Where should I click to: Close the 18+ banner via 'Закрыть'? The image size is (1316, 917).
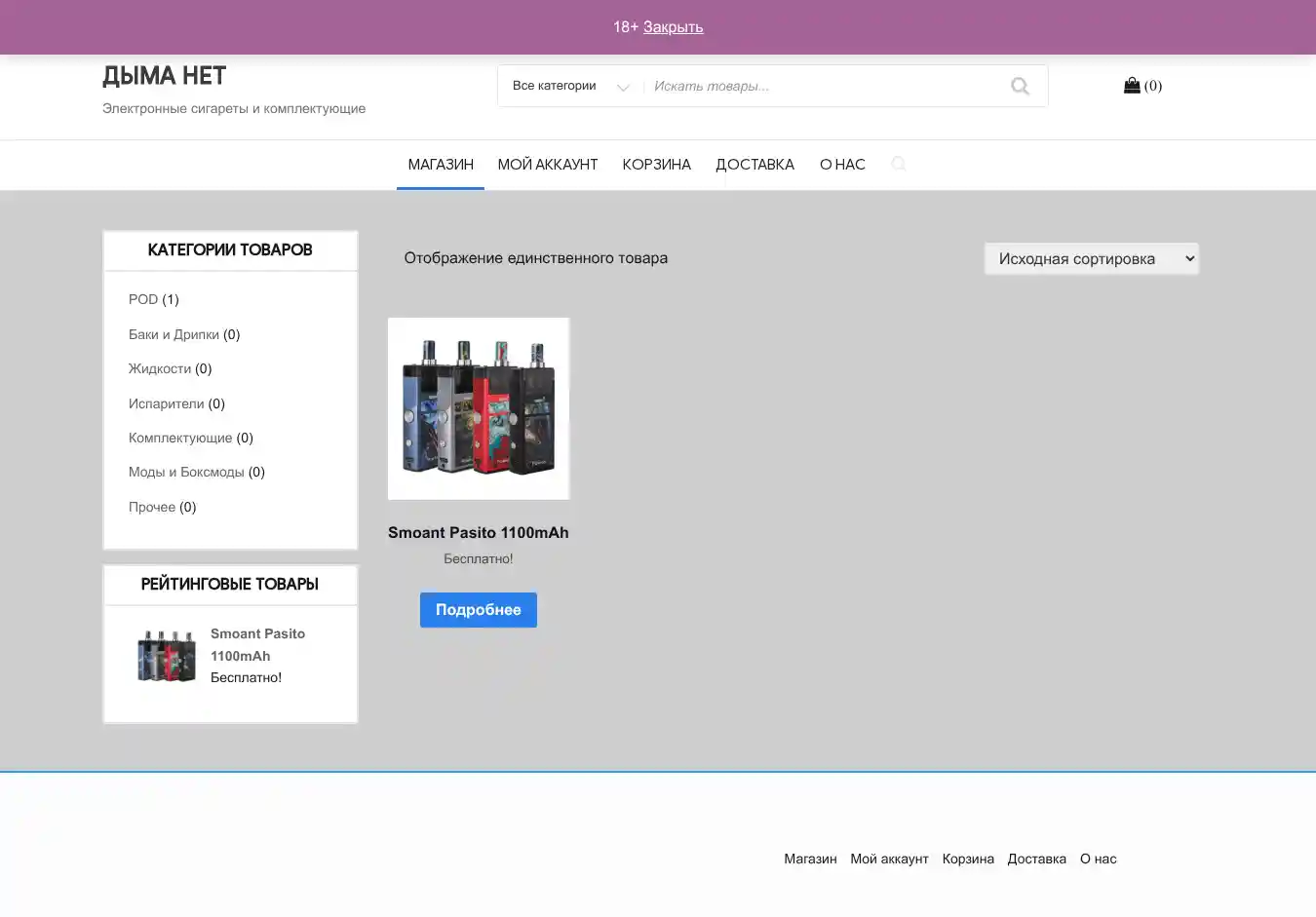point(673,27)
